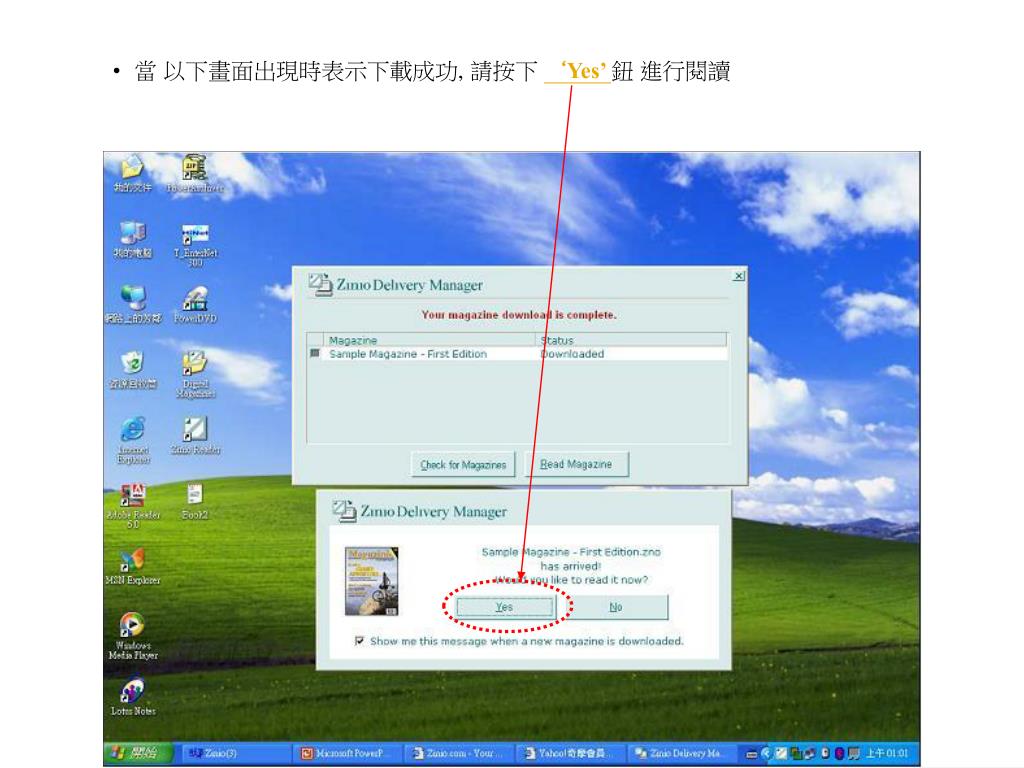This screenshot has height=768, width=1024.
Task: Click the Check for Magazines button
Action: tap(463, 464)
